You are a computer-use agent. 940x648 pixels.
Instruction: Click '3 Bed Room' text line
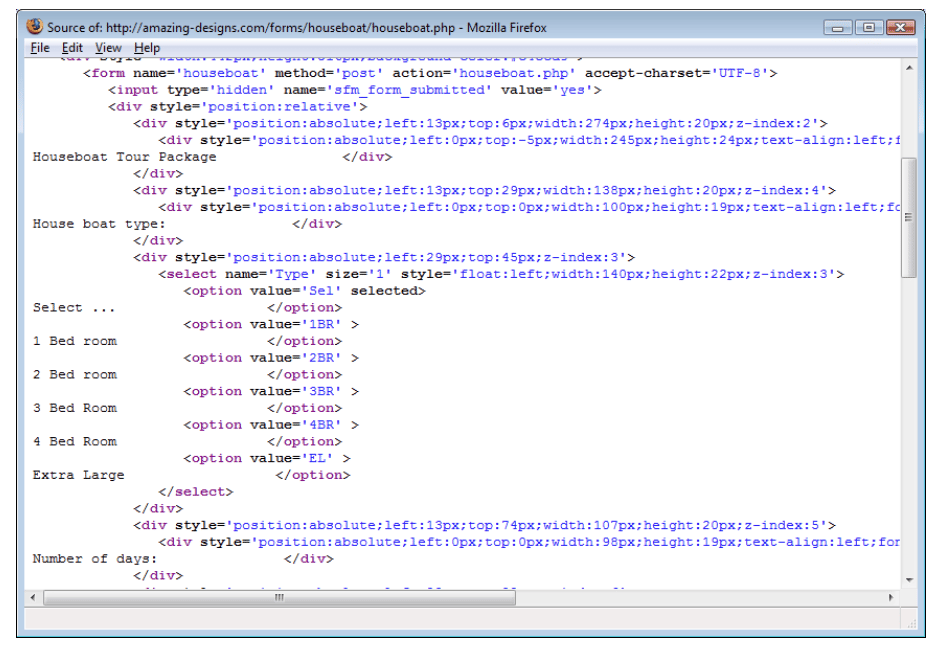coord(75,409)
